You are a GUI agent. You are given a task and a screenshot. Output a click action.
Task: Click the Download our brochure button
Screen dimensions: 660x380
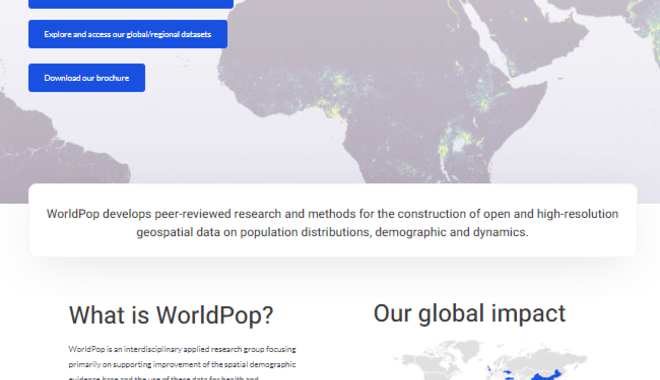pos(87,78)
